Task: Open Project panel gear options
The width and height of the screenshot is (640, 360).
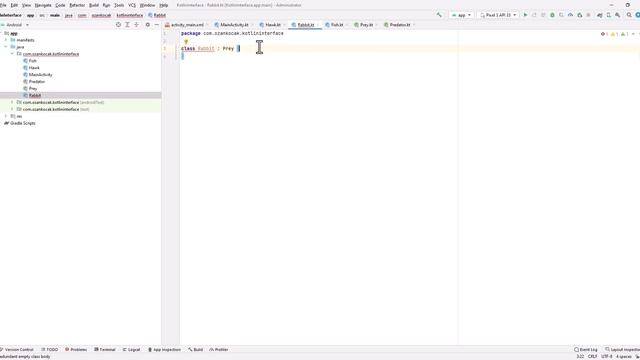Action: click(x=148, y=25)
